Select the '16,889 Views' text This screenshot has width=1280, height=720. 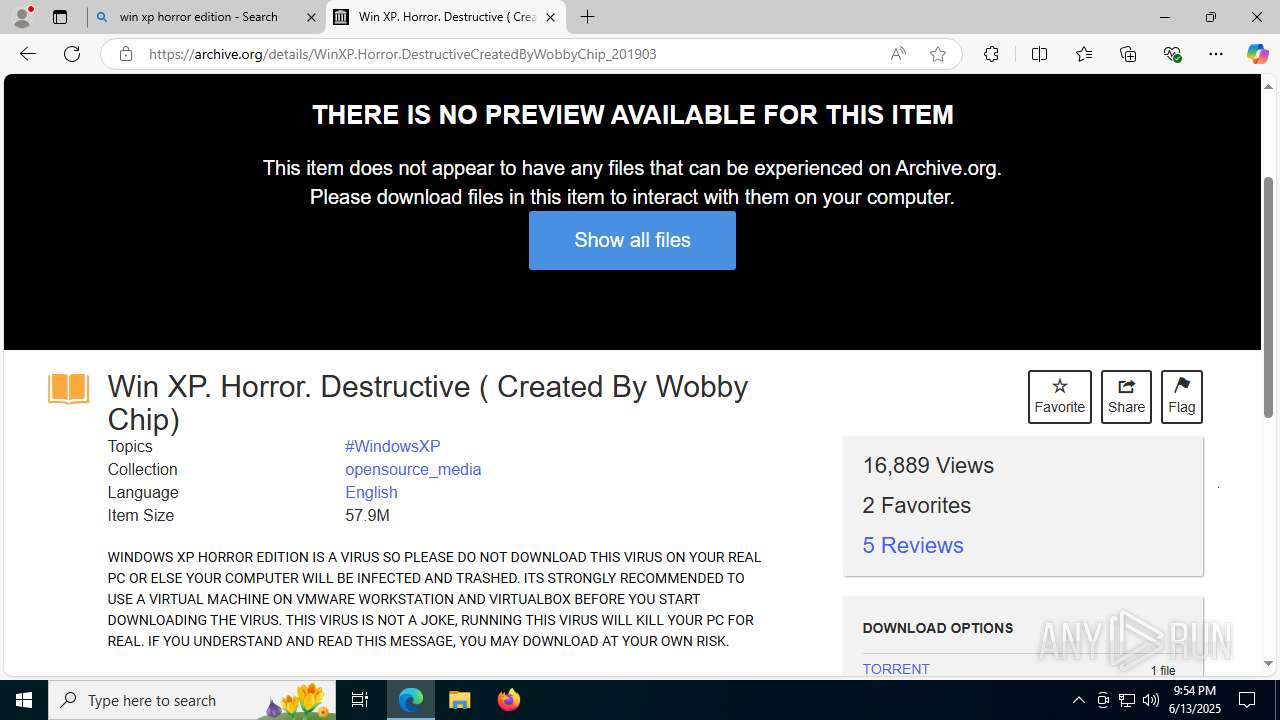click(x=928, y=465)
